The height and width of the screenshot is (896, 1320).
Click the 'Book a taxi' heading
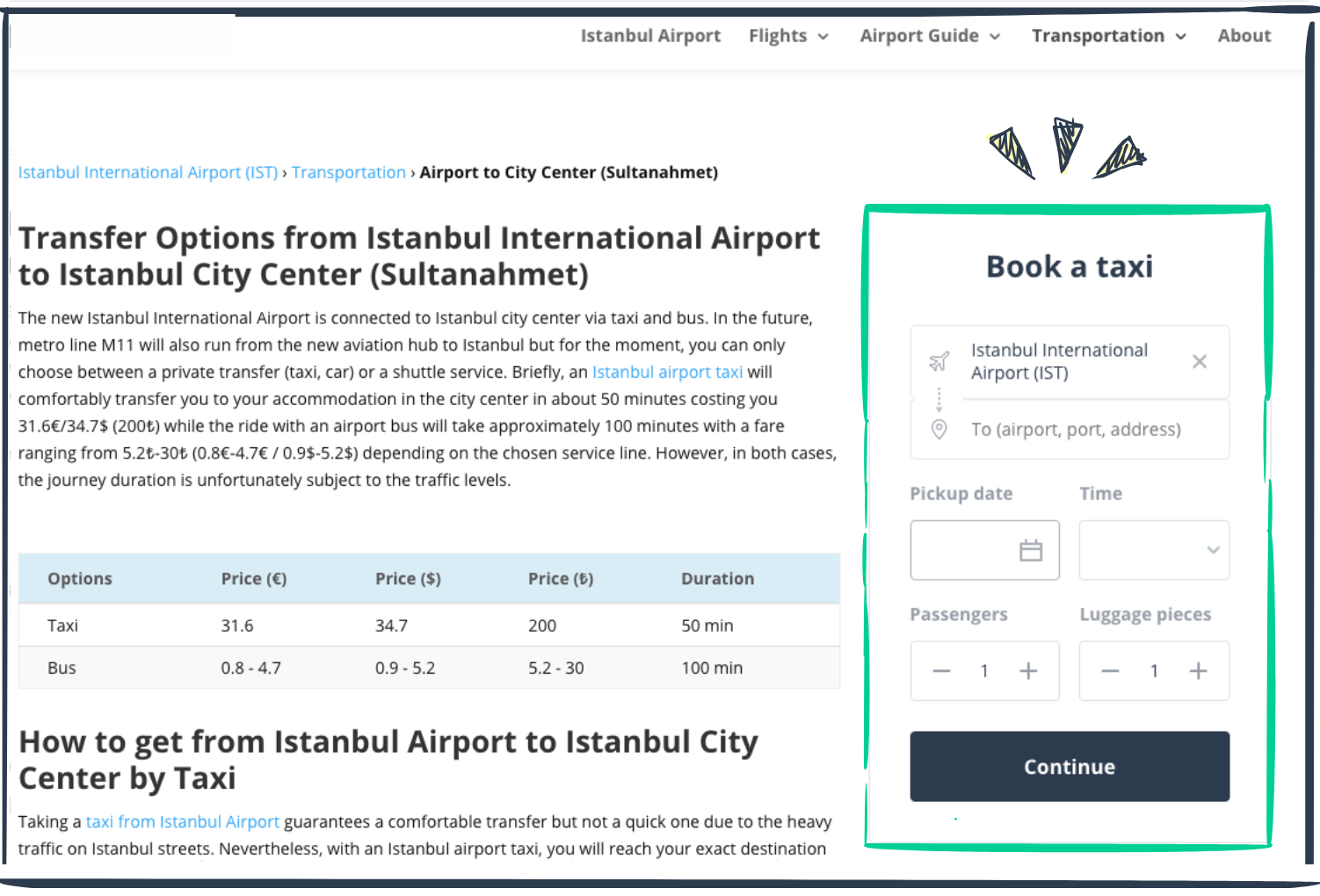[x=1070, y=266]
